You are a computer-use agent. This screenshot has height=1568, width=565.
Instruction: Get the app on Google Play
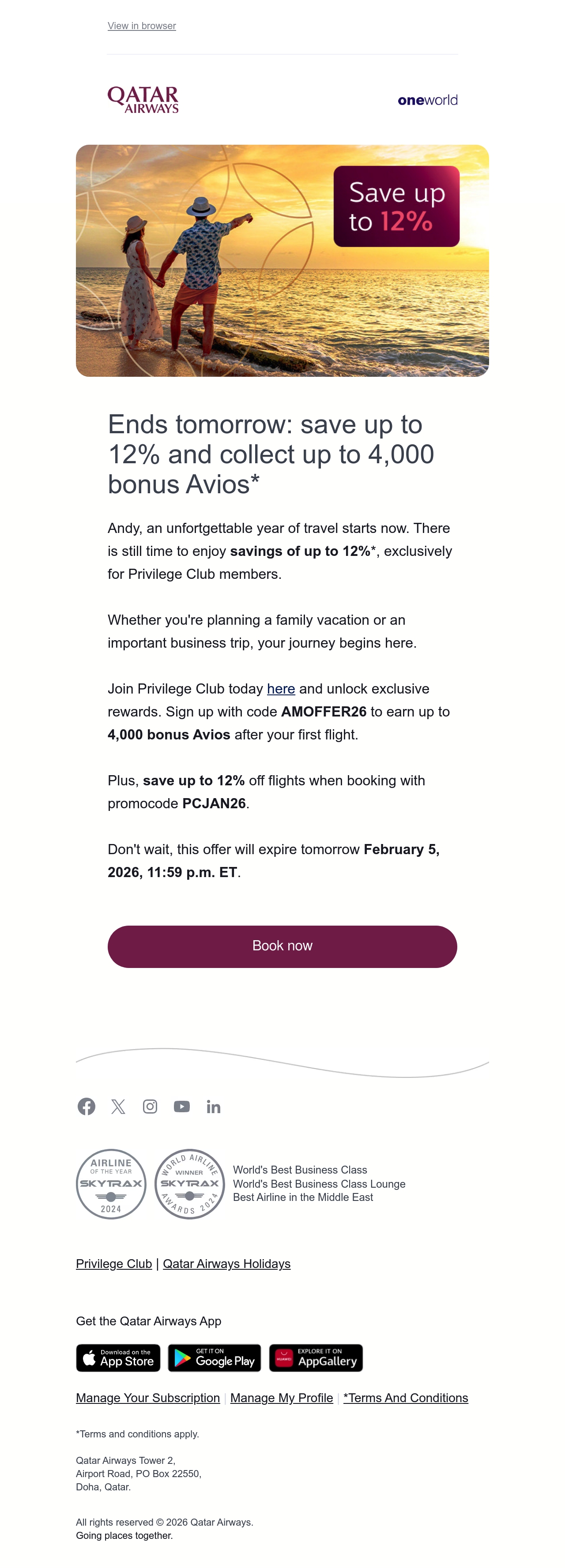point(215,1358)
